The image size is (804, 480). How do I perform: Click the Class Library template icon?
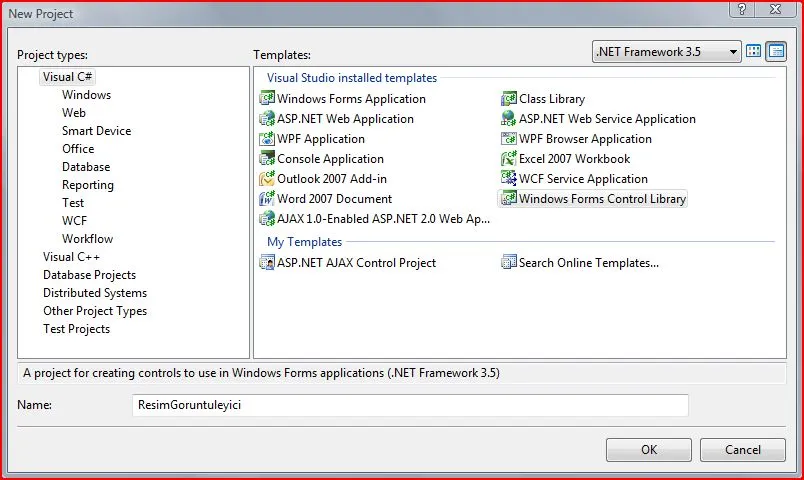[x=509, y=98]
